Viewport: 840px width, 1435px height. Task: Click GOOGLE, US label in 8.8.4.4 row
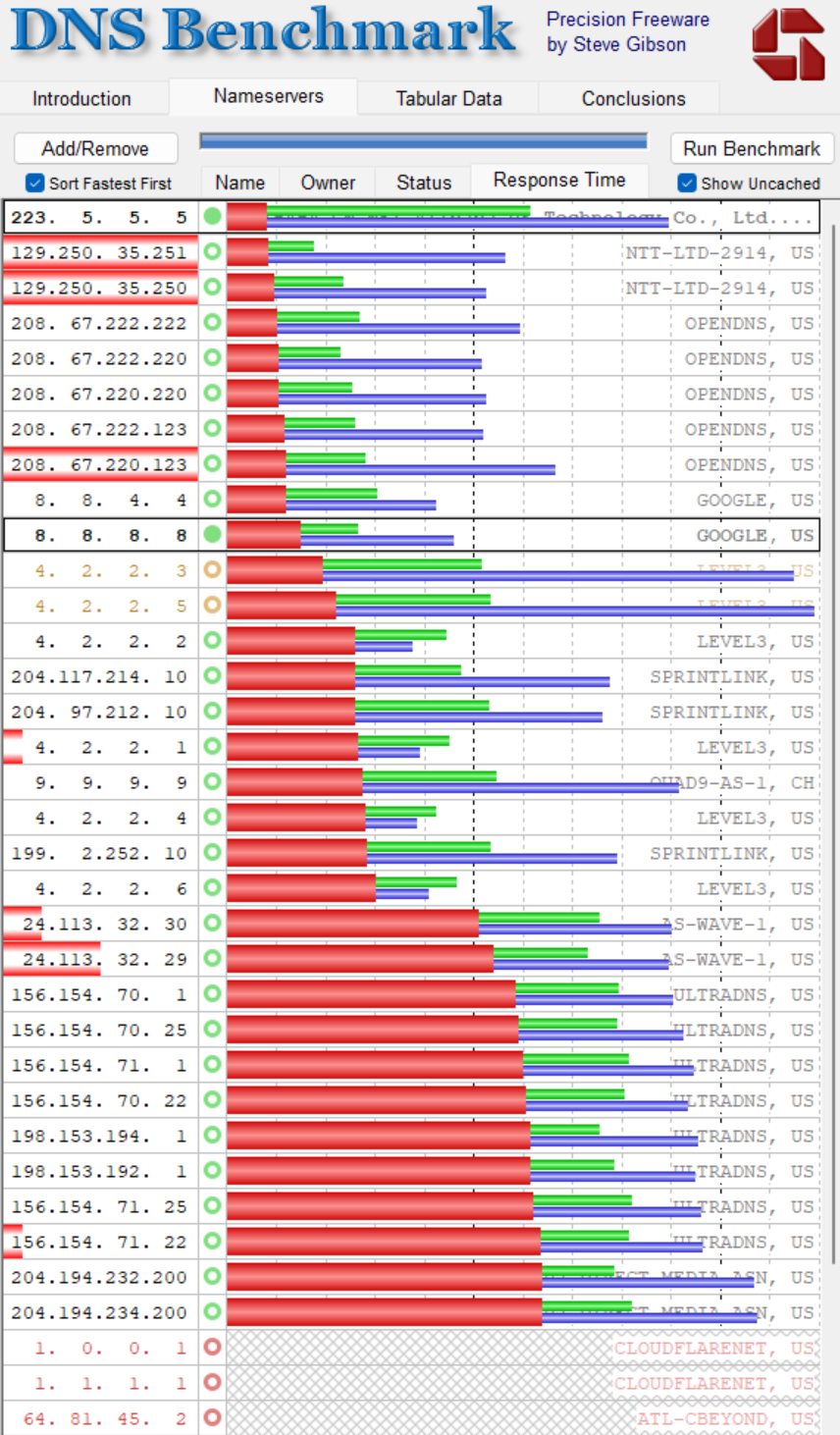pos(756,500)
